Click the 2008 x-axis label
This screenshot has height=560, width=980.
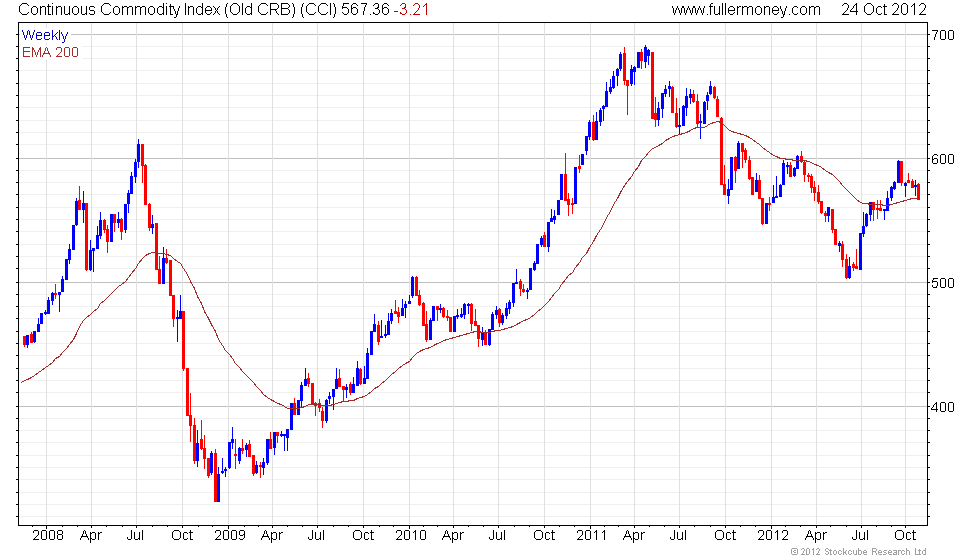pyautogui.click(x=48, y=536)
